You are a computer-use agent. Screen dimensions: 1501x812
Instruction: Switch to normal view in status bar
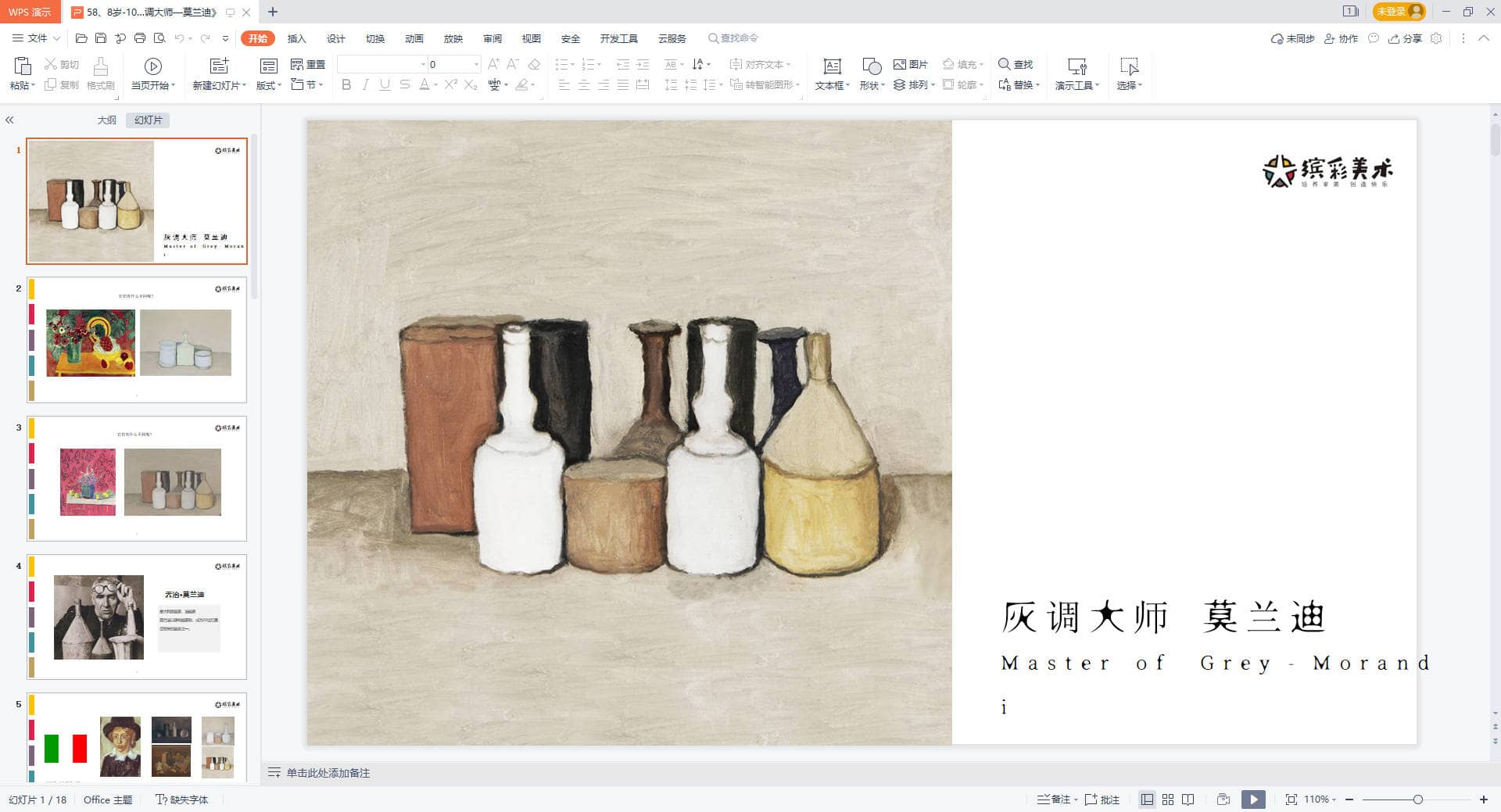pyautogui.click(x=1147, y=799)
